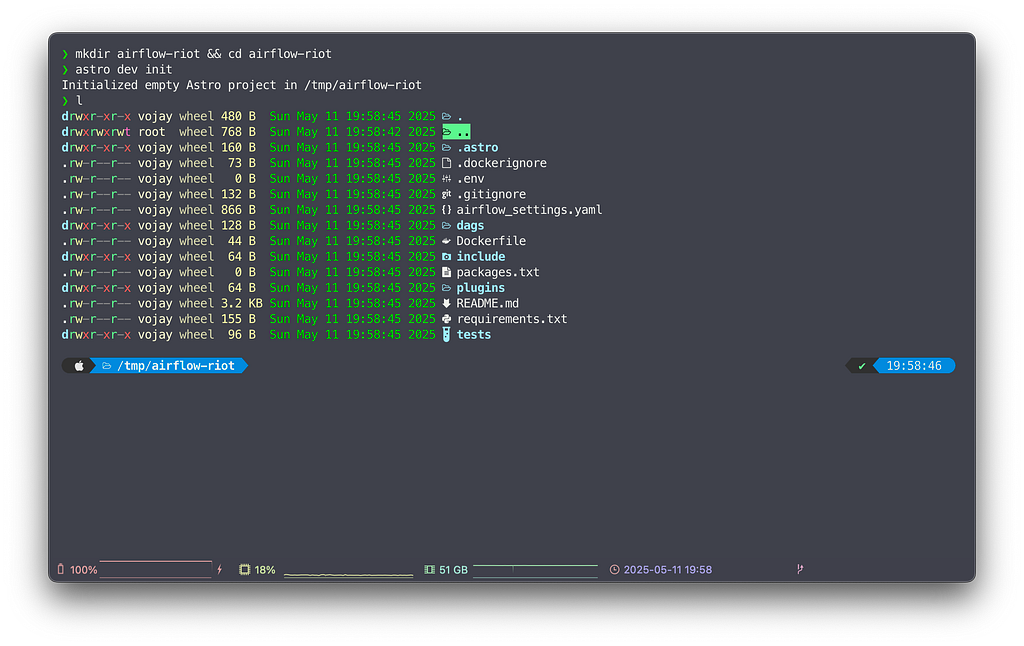Click the folder icon beside .astro
1024x646 pixels.
pyautogui.click(x=447, y=148)
